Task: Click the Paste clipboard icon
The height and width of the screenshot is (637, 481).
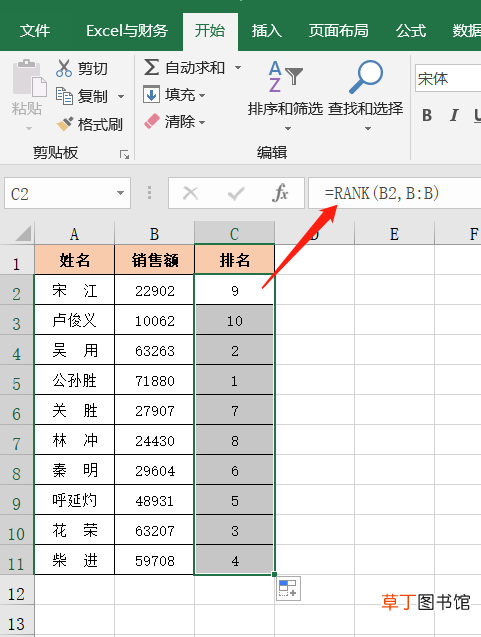Action: 29,78
